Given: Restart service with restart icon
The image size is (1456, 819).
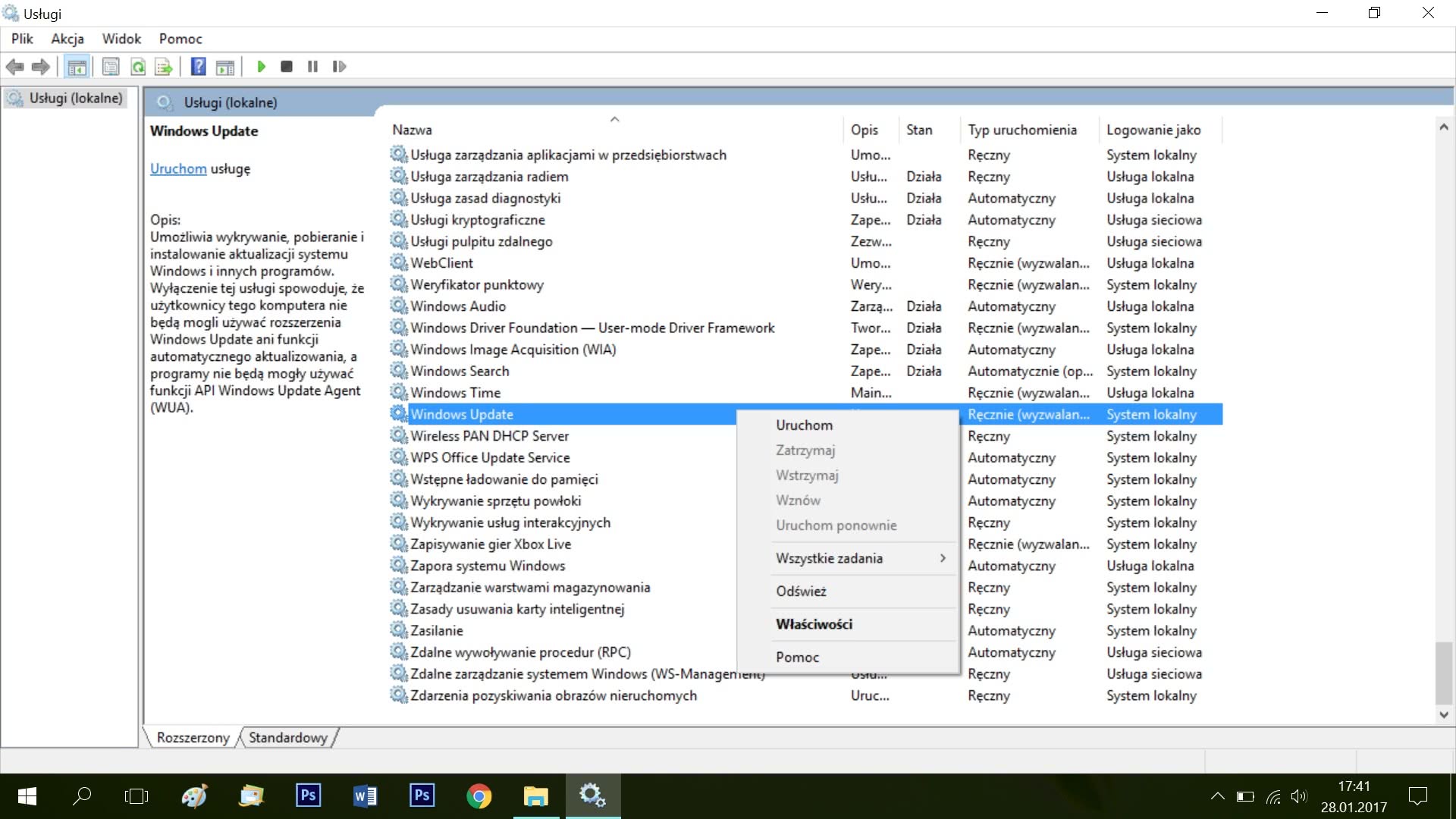Looking at the screenshot, I should pos(339,67).
